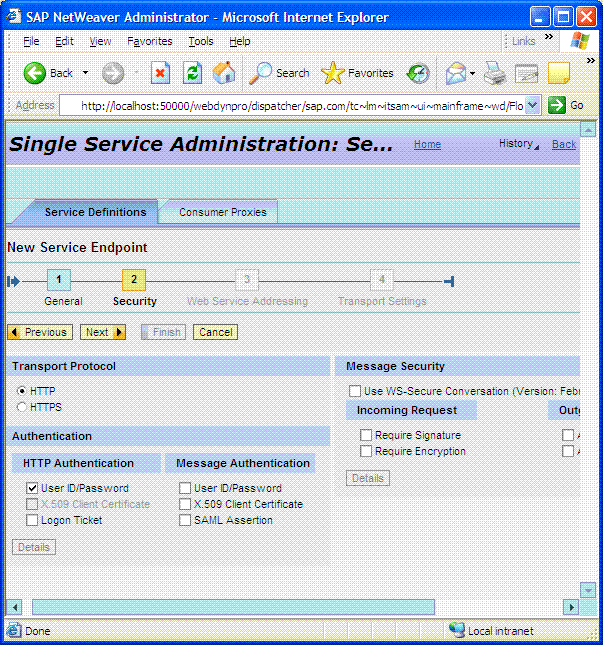
Task: Click the Stop page loading icon
Action: pos(160,73)
